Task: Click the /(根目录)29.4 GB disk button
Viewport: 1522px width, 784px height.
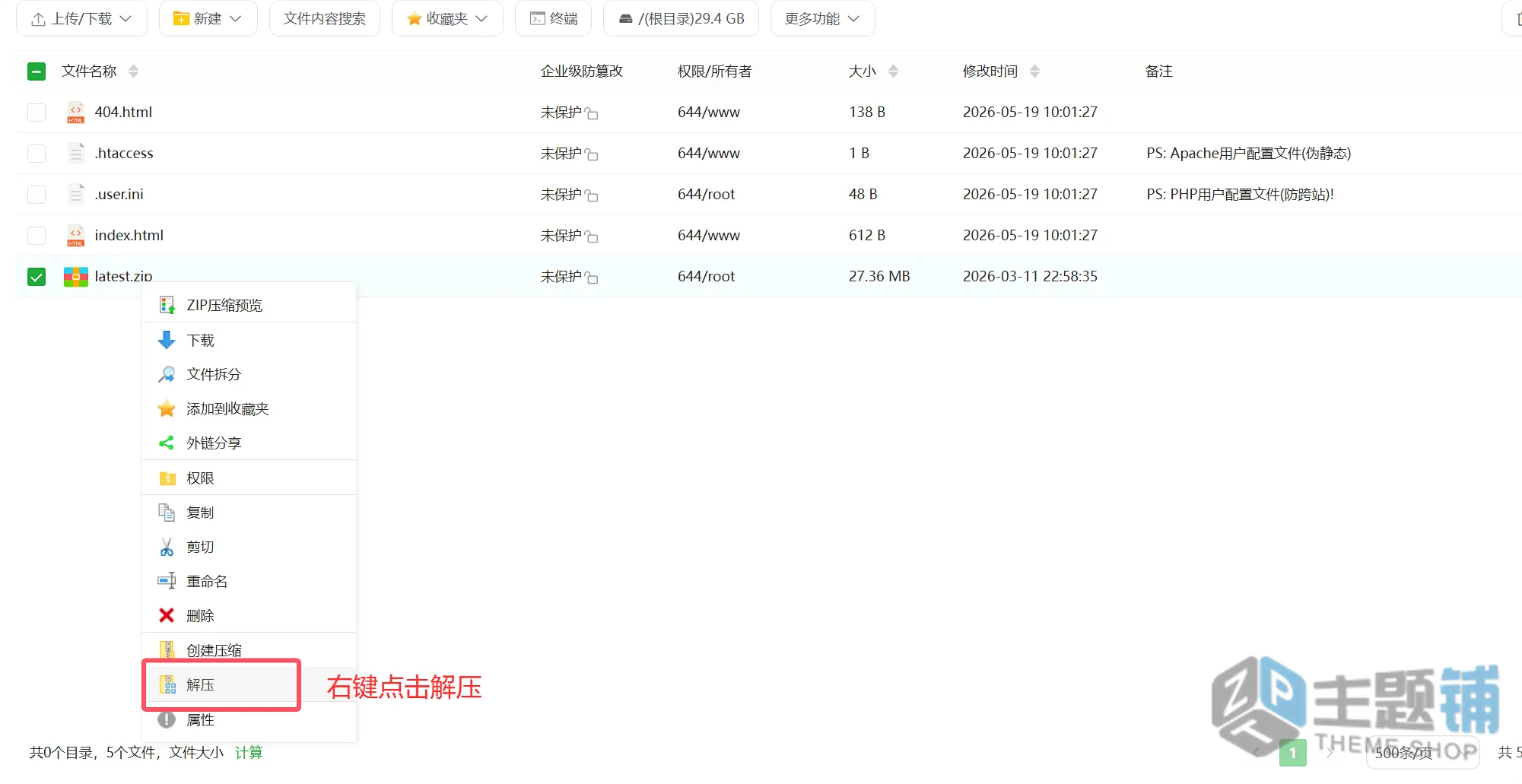Action: [x=681, y=18]
